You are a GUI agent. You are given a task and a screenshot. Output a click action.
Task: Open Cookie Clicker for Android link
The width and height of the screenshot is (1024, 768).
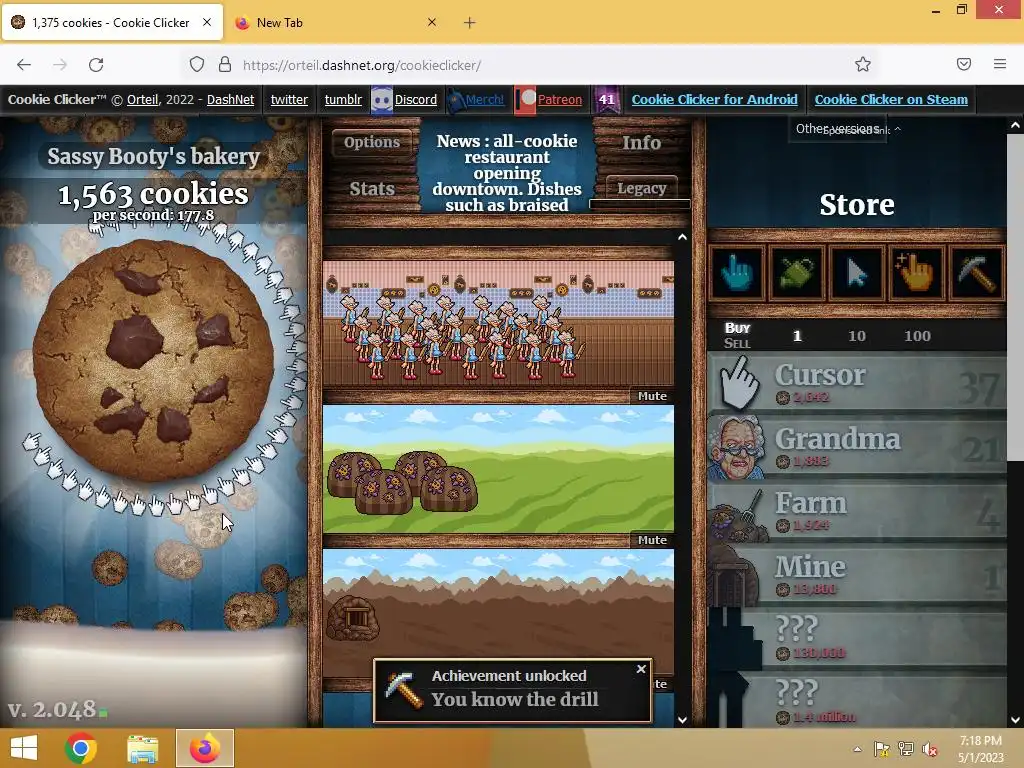pyautogui.click(x=714, y=99)
